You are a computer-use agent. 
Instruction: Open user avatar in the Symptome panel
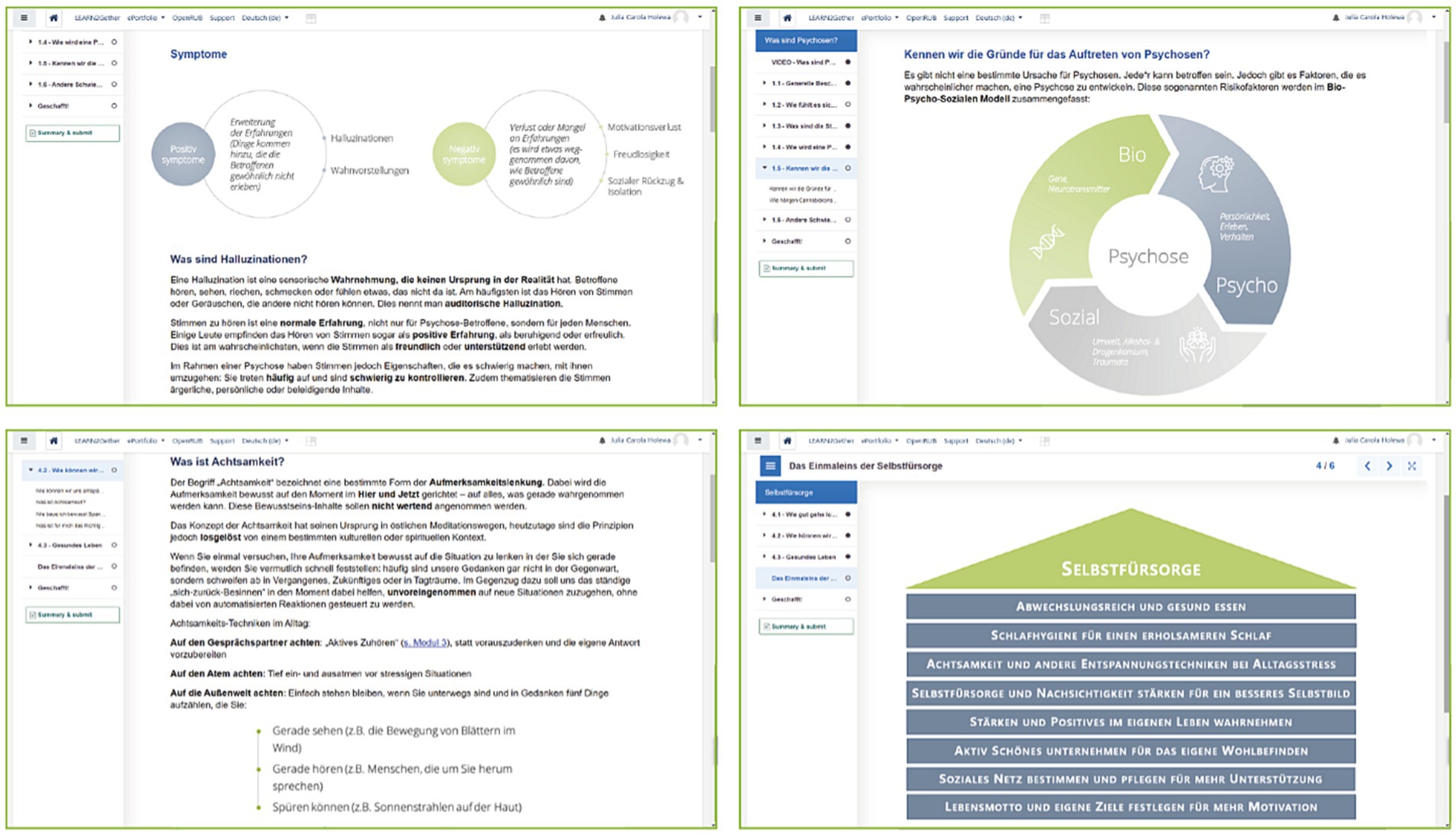tap(681, 18)
